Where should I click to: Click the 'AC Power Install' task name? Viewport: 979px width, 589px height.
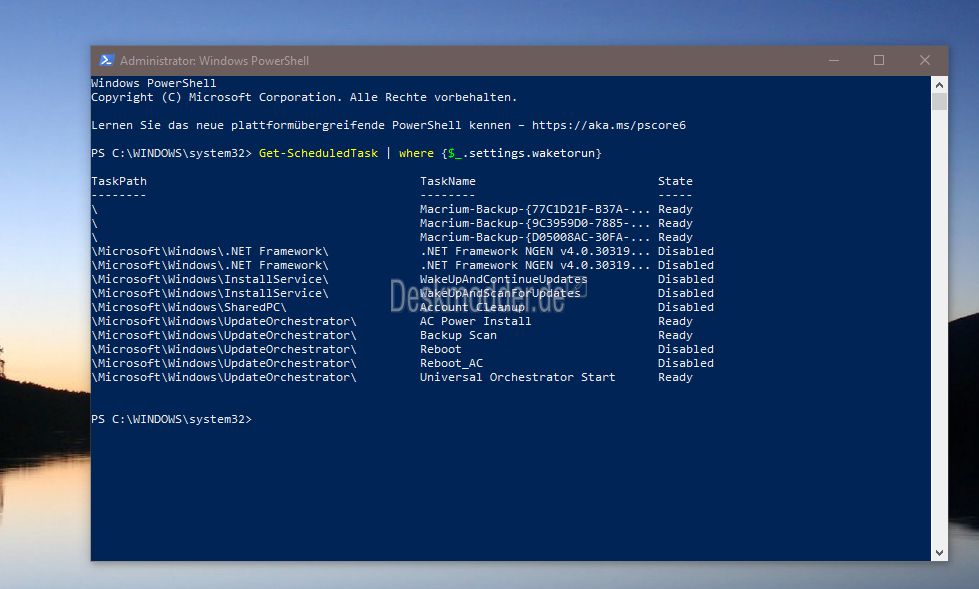475,321
